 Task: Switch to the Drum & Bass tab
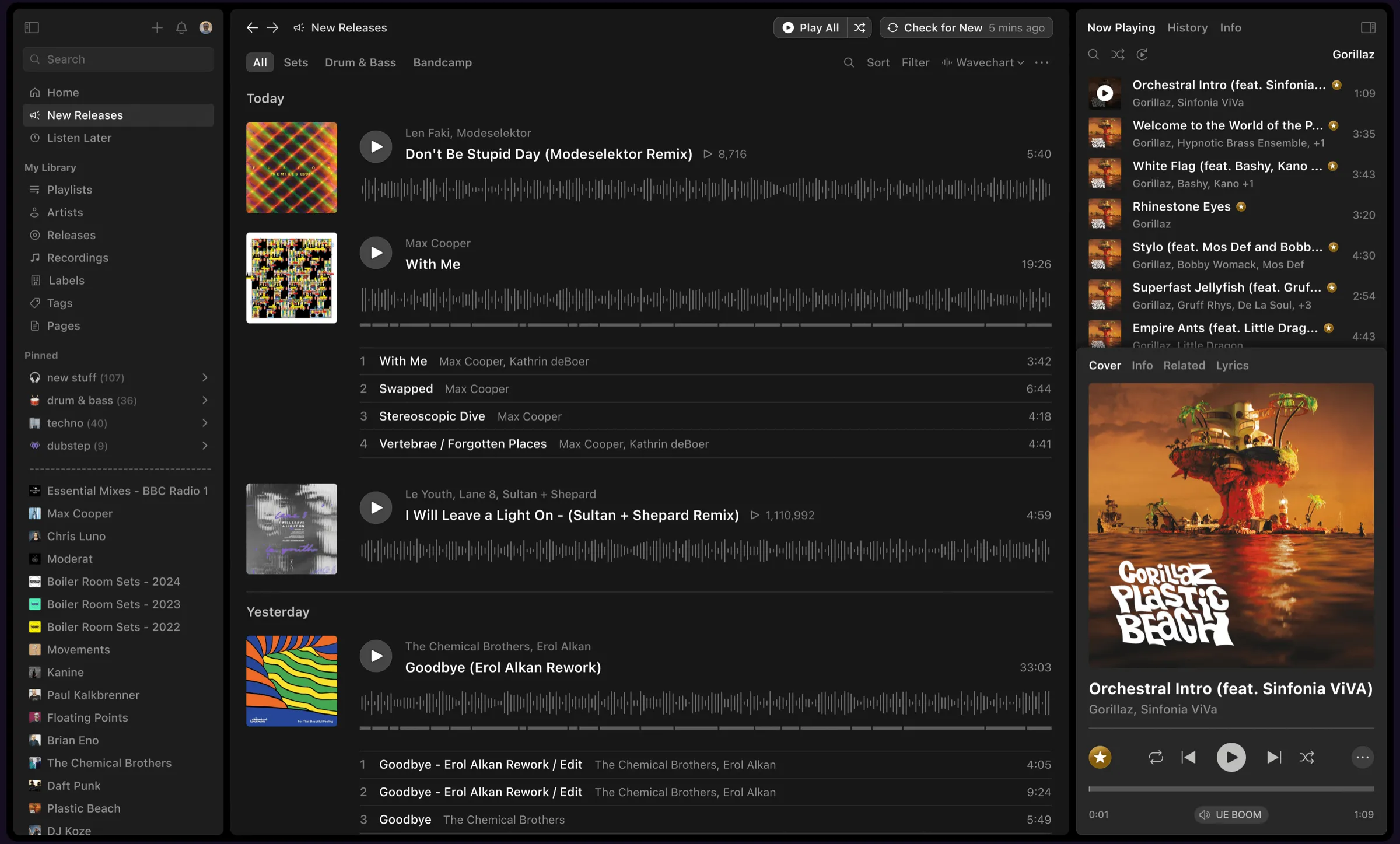pyautogui.click(x=360, y=62)
